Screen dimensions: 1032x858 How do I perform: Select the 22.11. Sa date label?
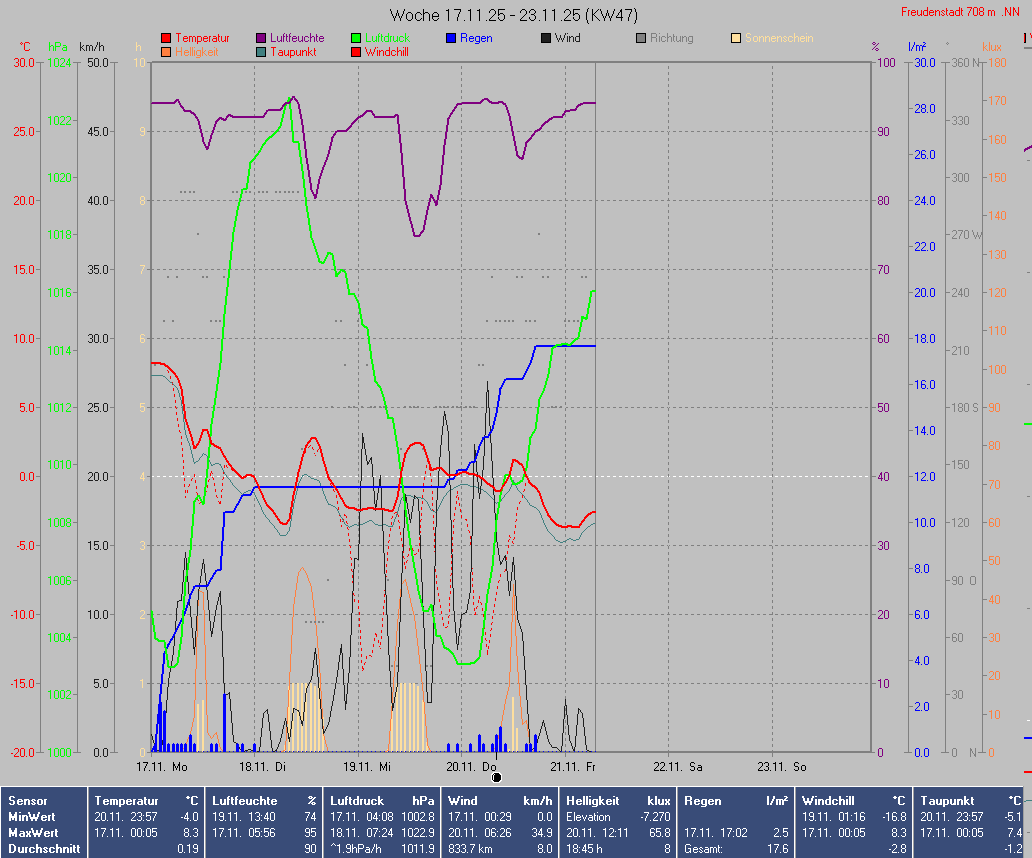pyautogui.click(x=677, y=767)
